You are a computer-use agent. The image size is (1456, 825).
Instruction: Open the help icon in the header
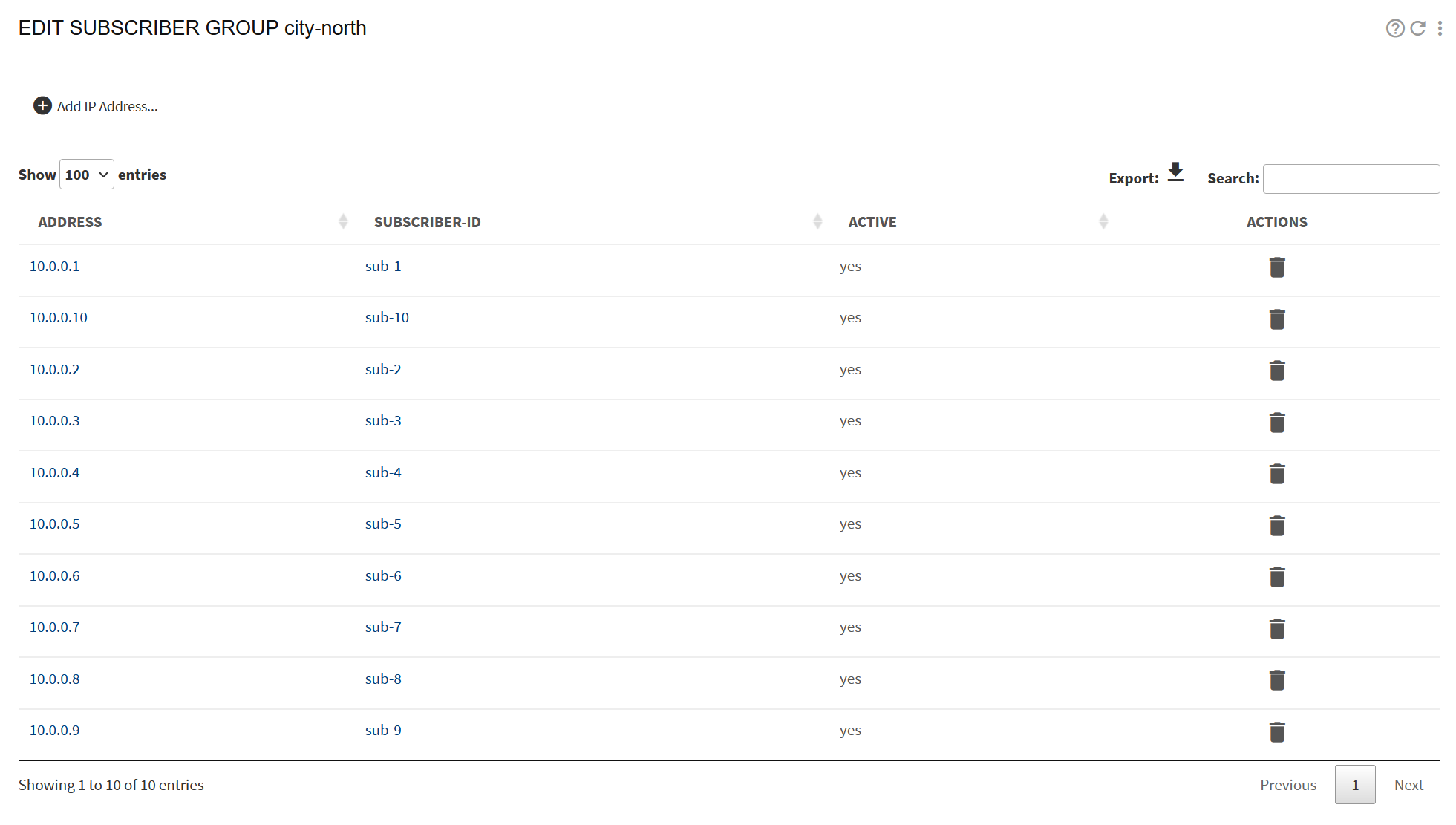click(x=1395, y=27)
